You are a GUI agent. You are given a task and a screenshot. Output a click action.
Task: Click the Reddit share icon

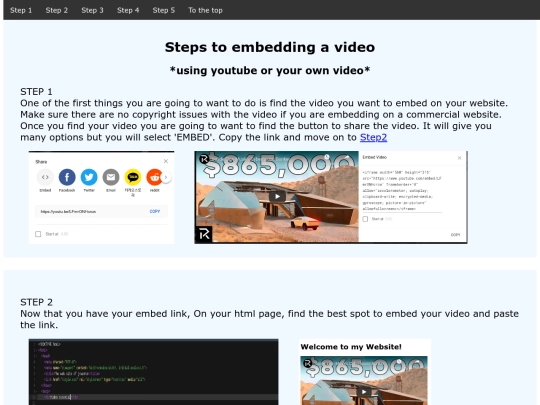click(x=154, y=177)
